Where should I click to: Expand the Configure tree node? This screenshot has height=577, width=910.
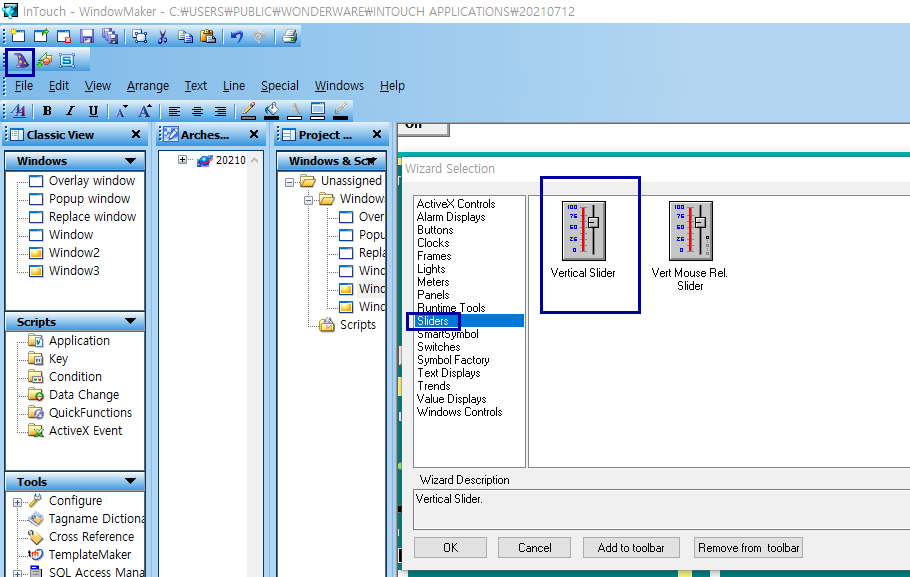coord(17,502)
